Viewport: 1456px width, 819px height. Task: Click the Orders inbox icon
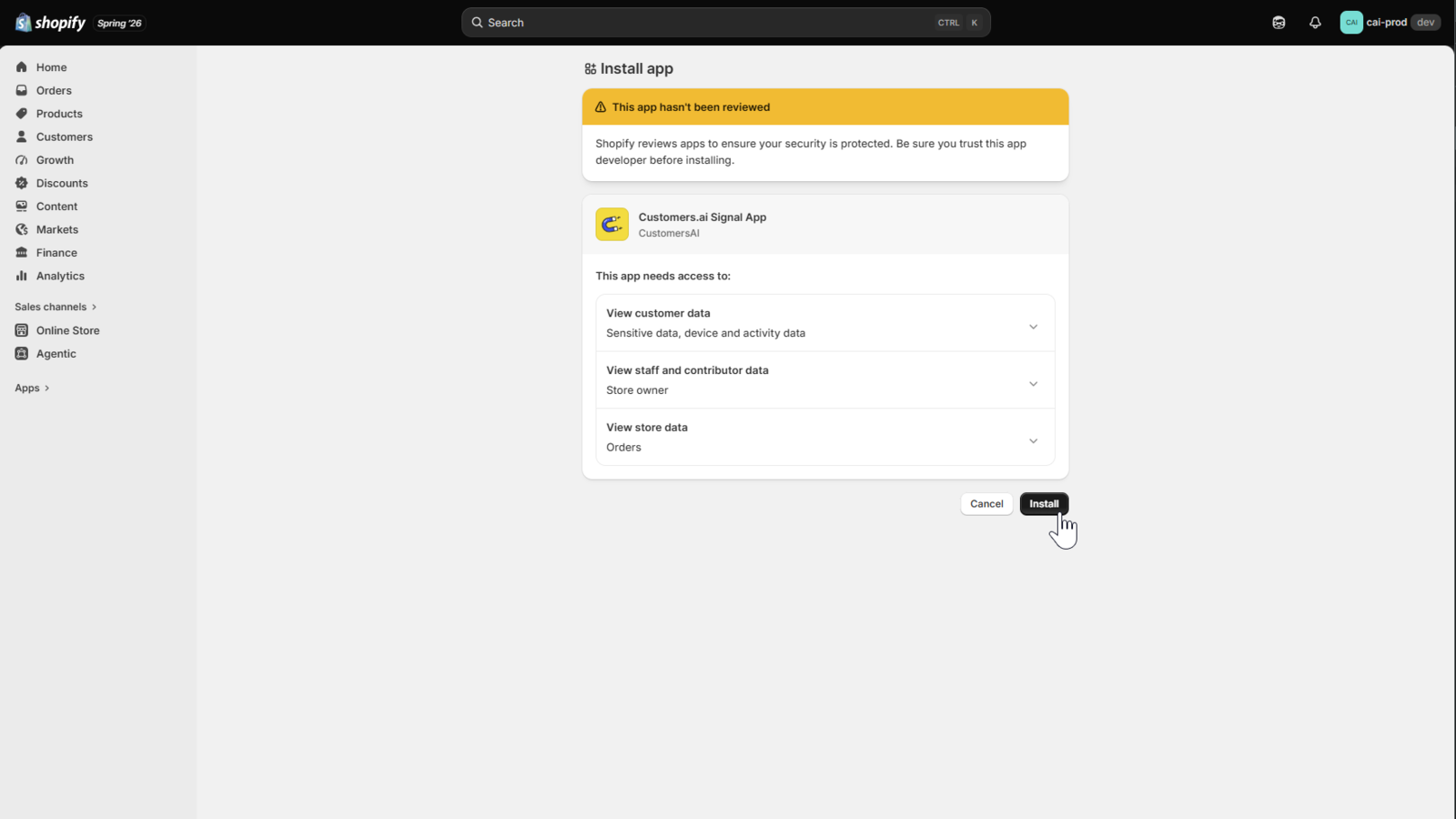22,90
